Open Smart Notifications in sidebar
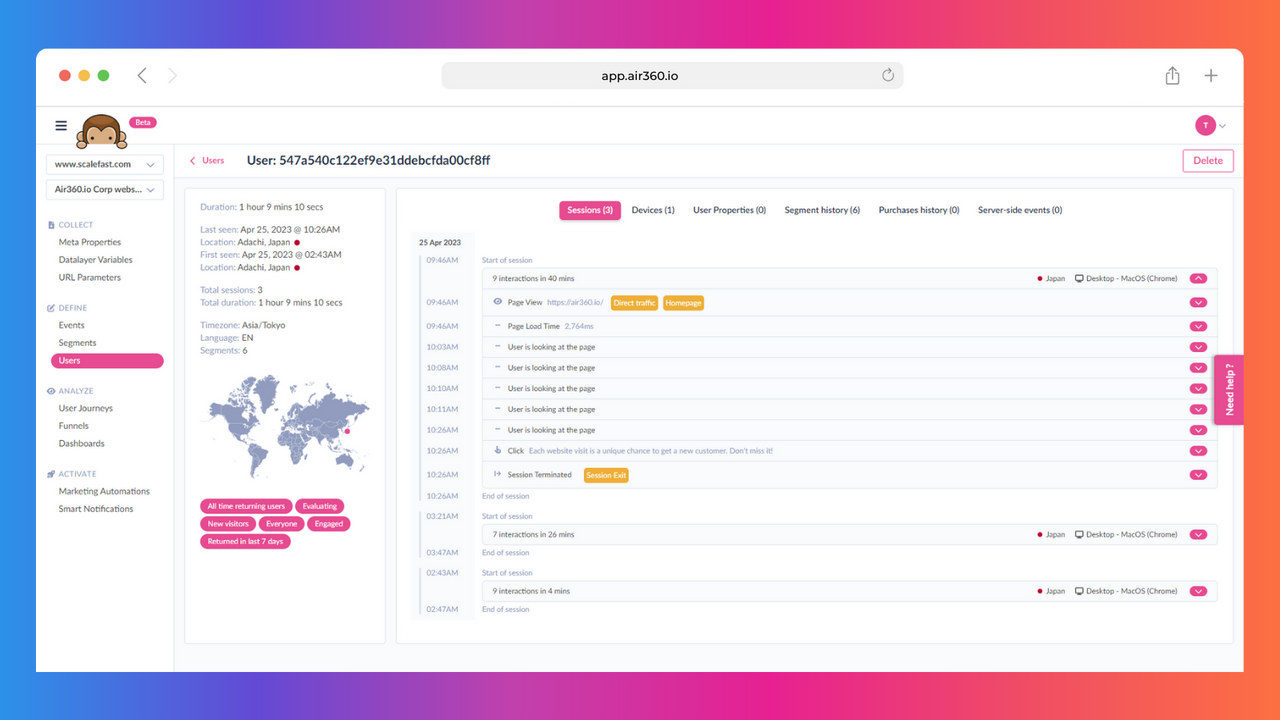Viewport: 1280px width, 720px height. [x=96, y=509]
